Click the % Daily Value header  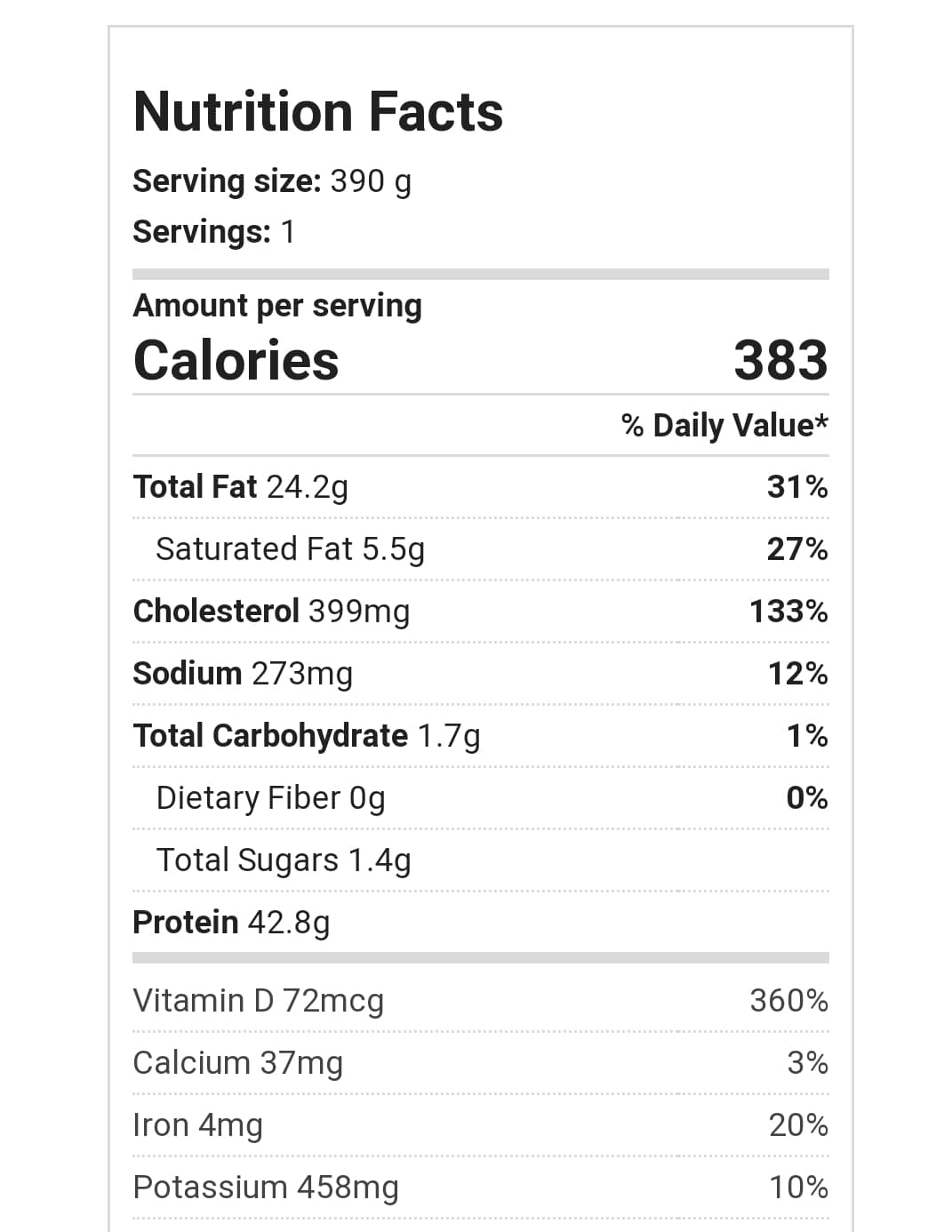[724, 426]
